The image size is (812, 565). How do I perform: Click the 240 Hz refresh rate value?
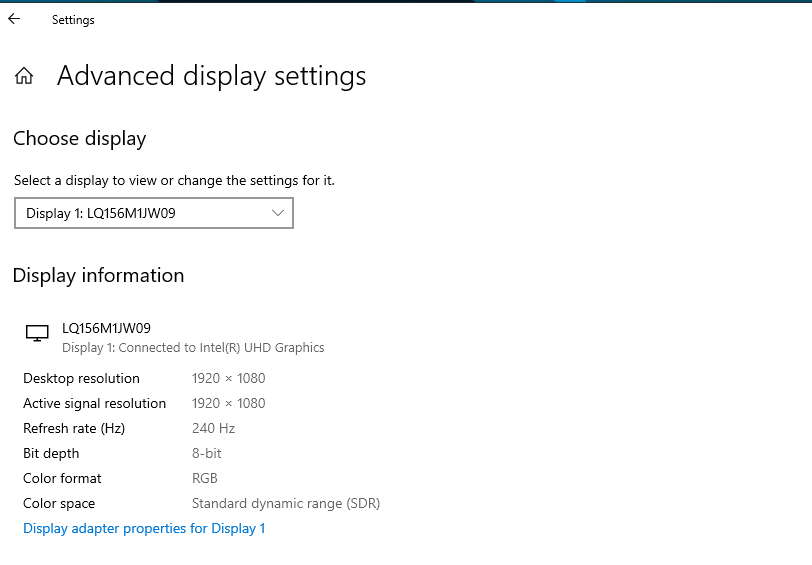tap(213, 428)
